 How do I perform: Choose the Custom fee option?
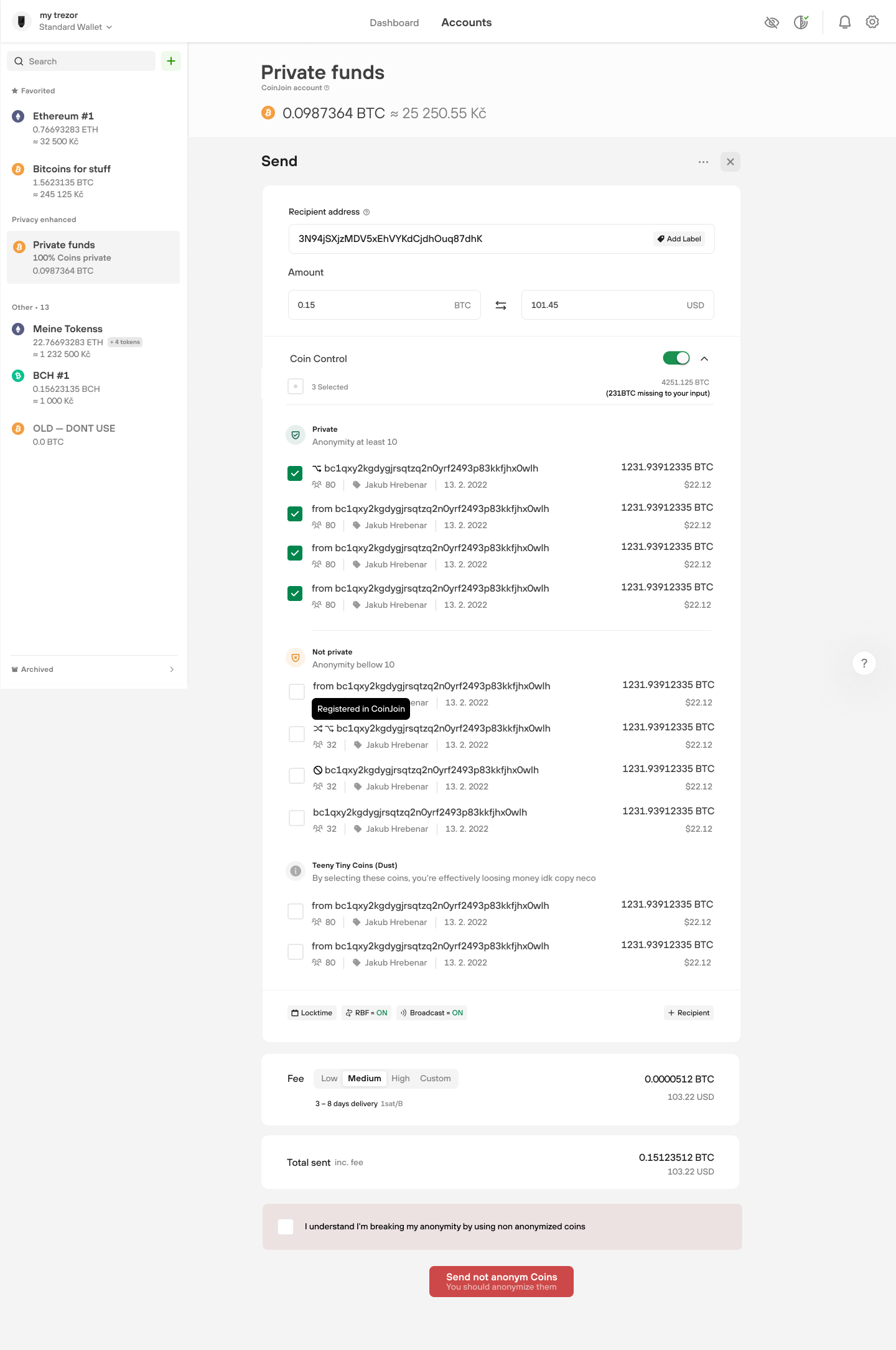coord(436,1079)
